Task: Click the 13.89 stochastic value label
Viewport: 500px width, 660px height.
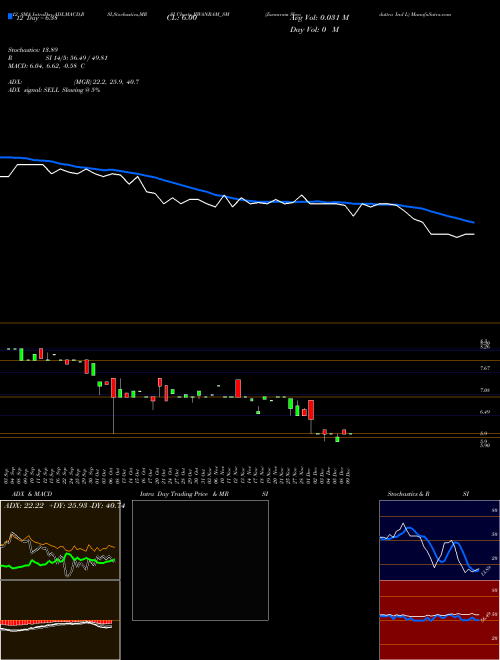Action: point(484,572)
